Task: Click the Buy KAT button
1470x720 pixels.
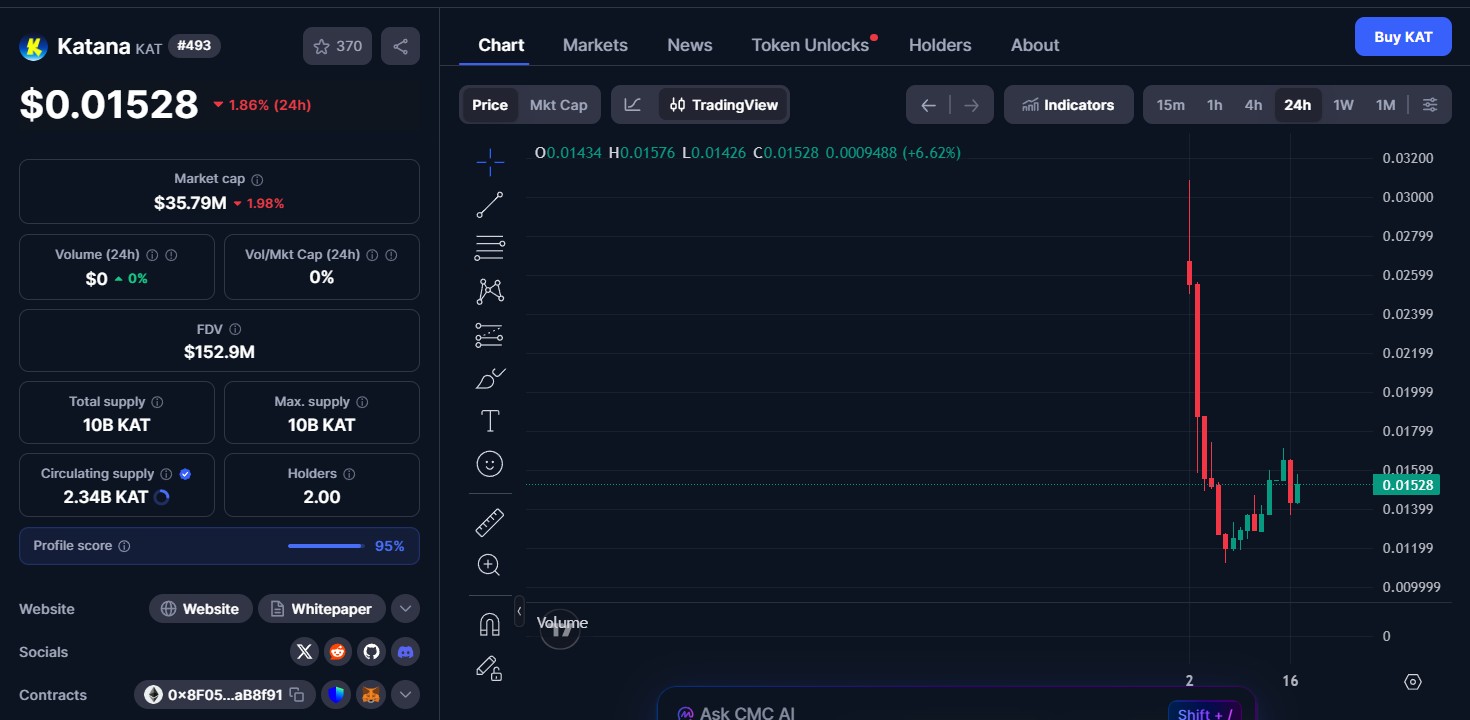Action: 1403,36
